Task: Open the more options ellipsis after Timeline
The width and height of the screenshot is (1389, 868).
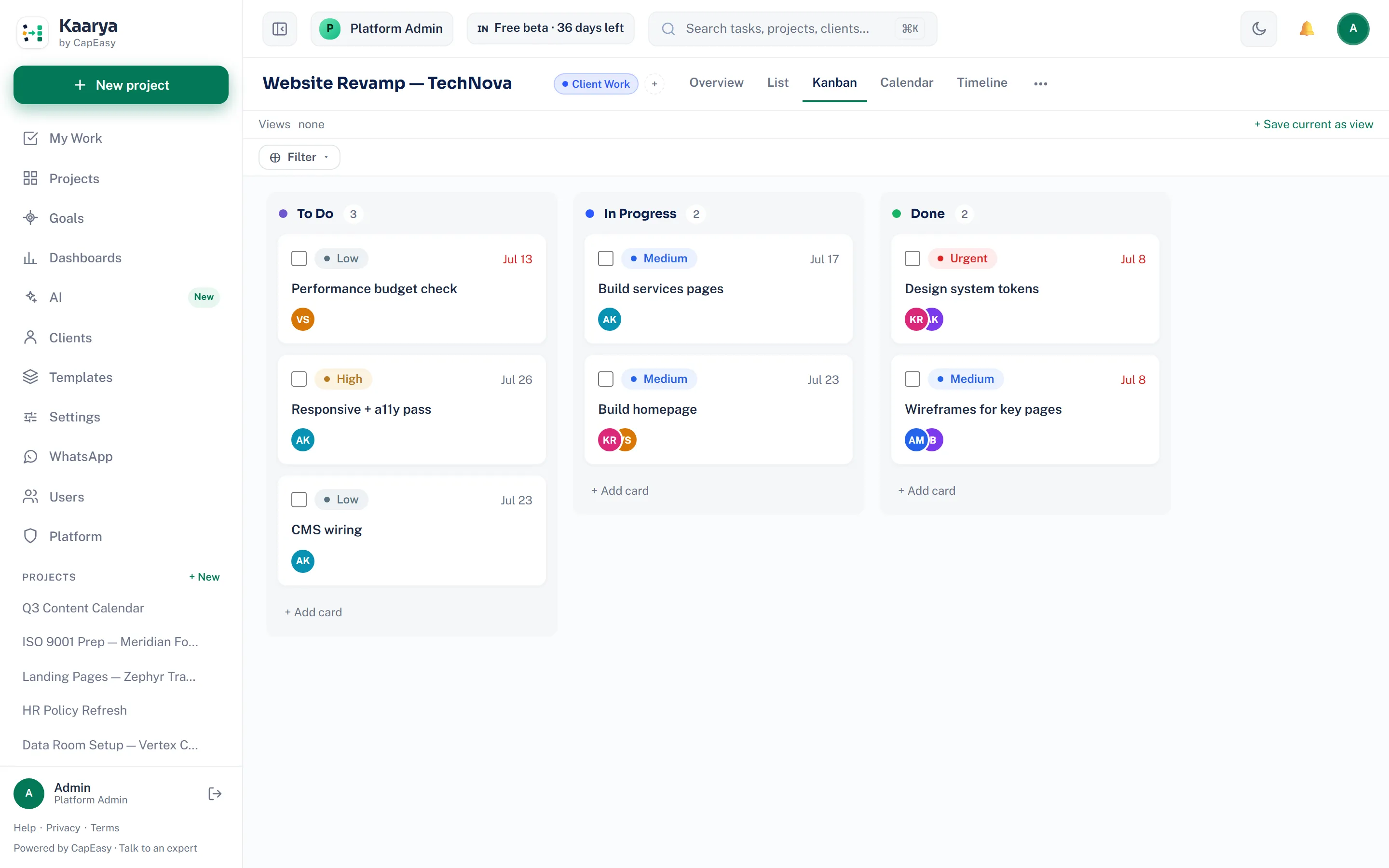Action: click(x=1041, y=84)
